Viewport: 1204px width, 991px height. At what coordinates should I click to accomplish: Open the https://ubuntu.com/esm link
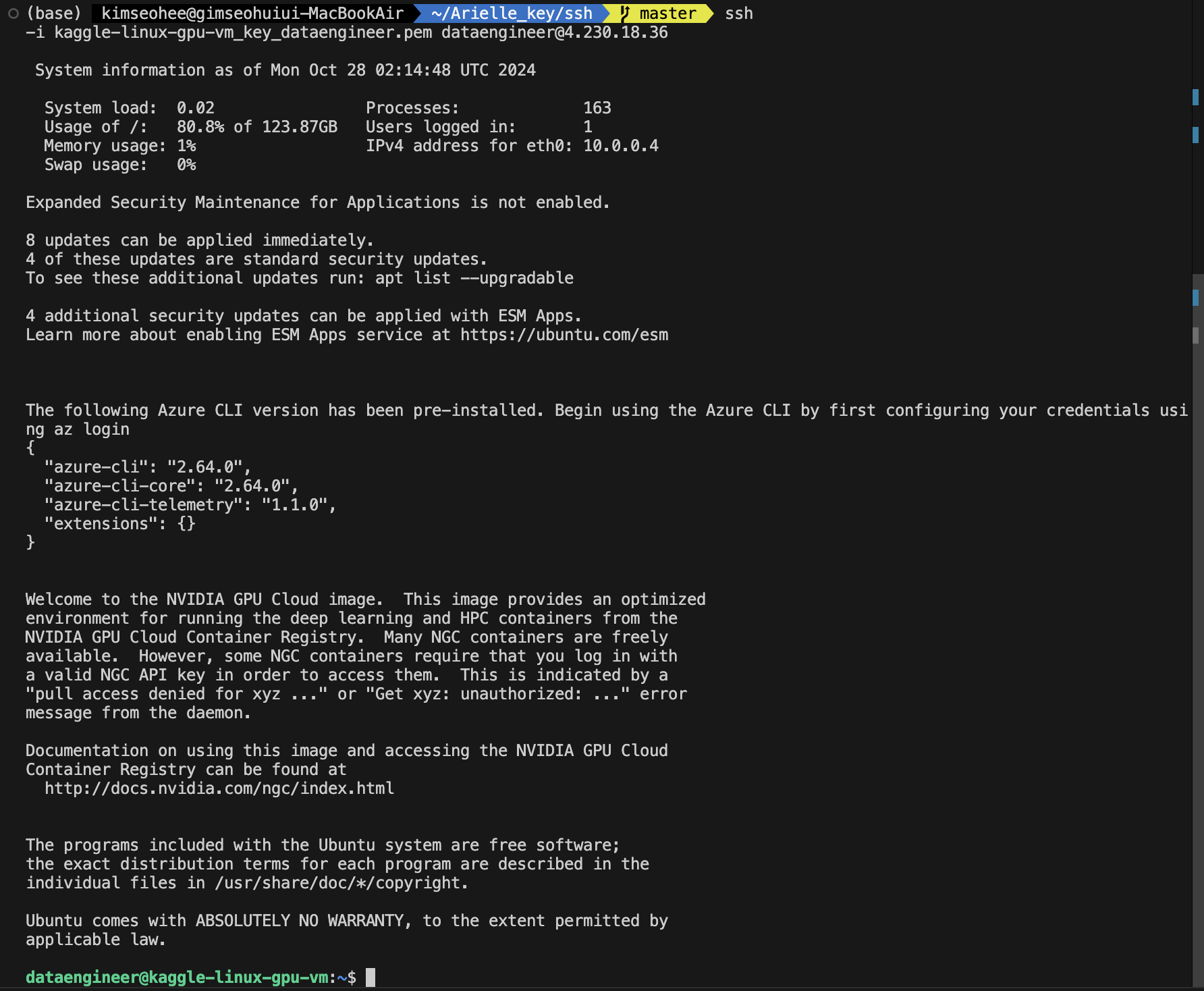coord(564,335)
